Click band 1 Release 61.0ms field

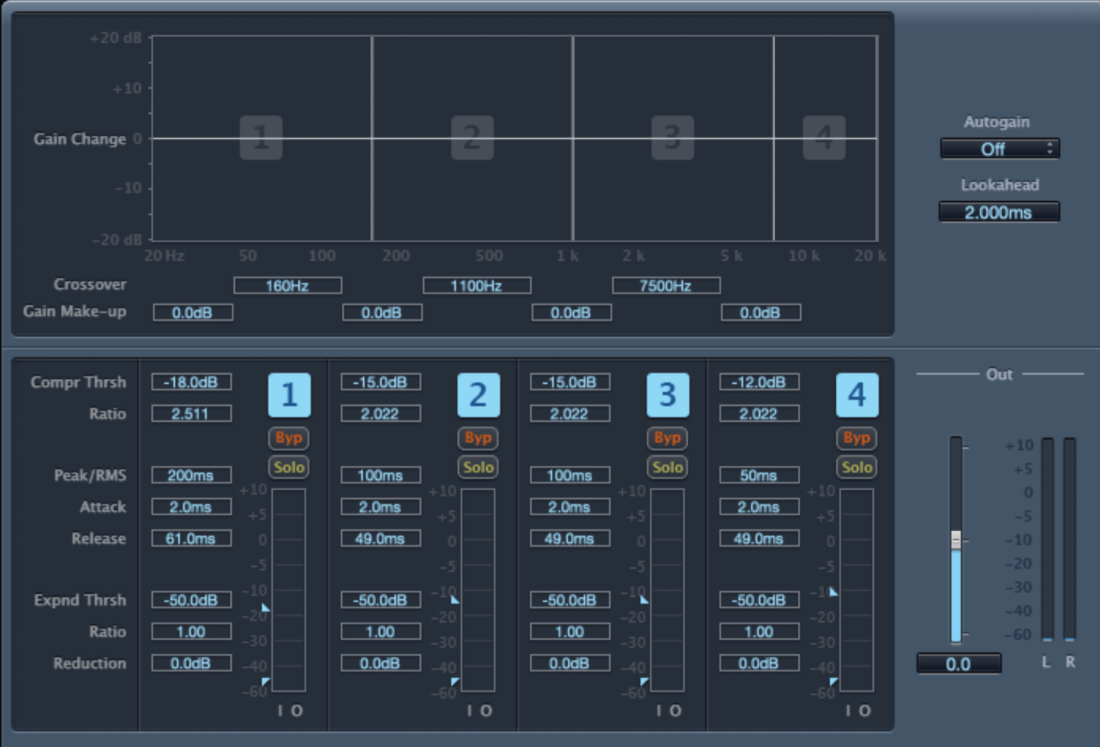tap(192, 539)
